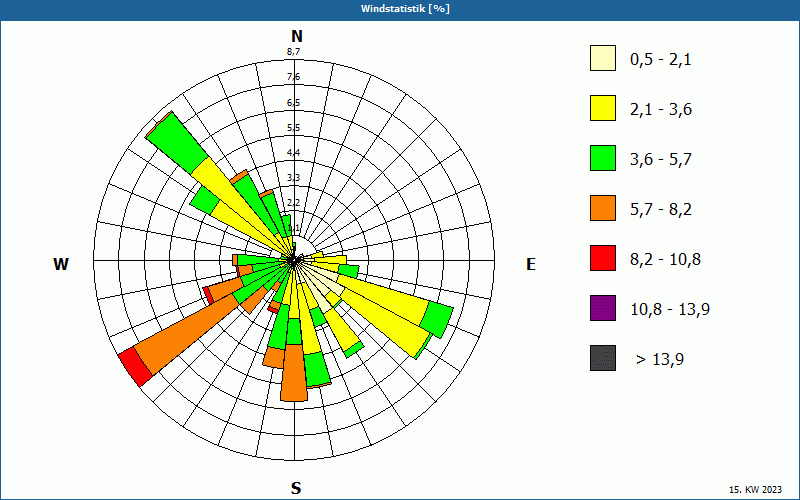Click the '5,5' radial axis value
The width and height of the screenshot is (800, 500).
pos(293,128)
